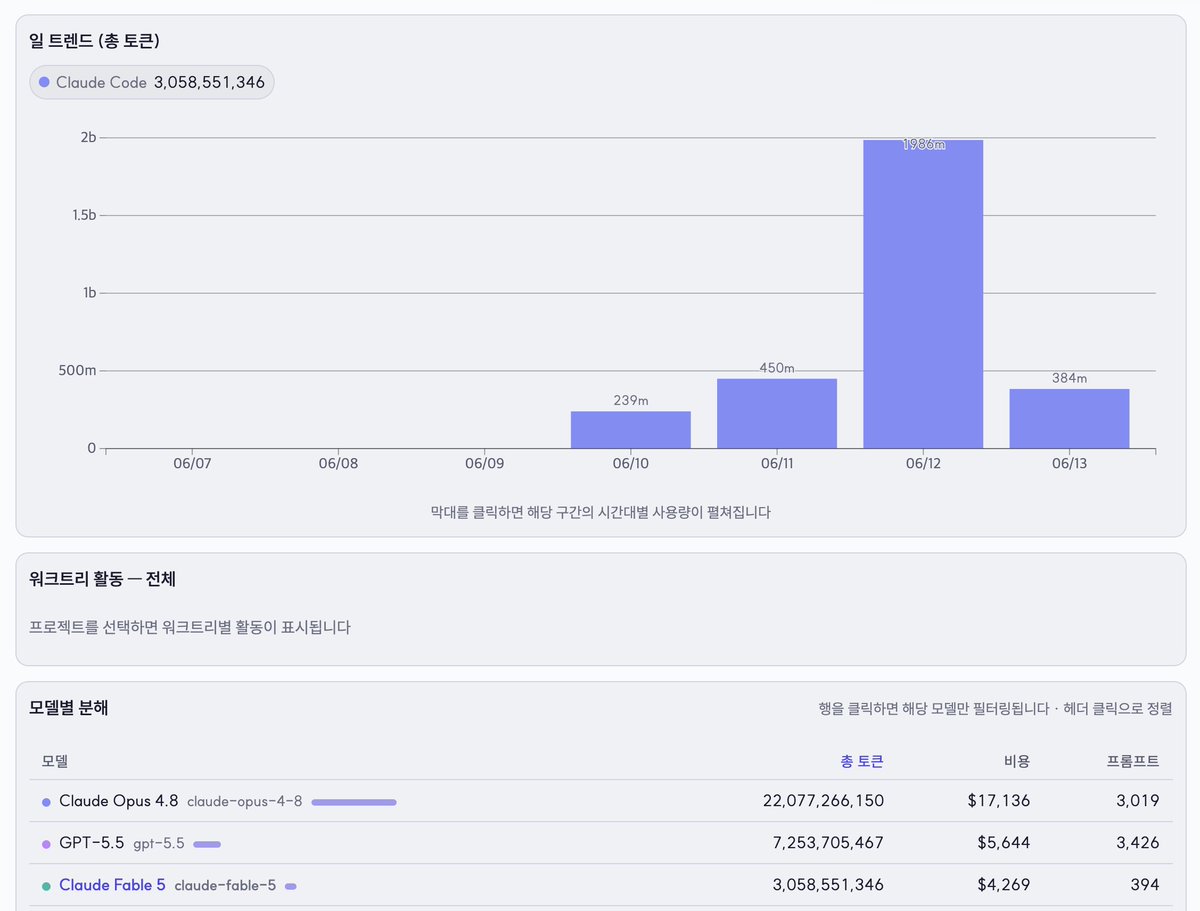Click the 06/07 axis date label
The width and height of the screenshot is (1200, 911).
[x=192, y=465]
